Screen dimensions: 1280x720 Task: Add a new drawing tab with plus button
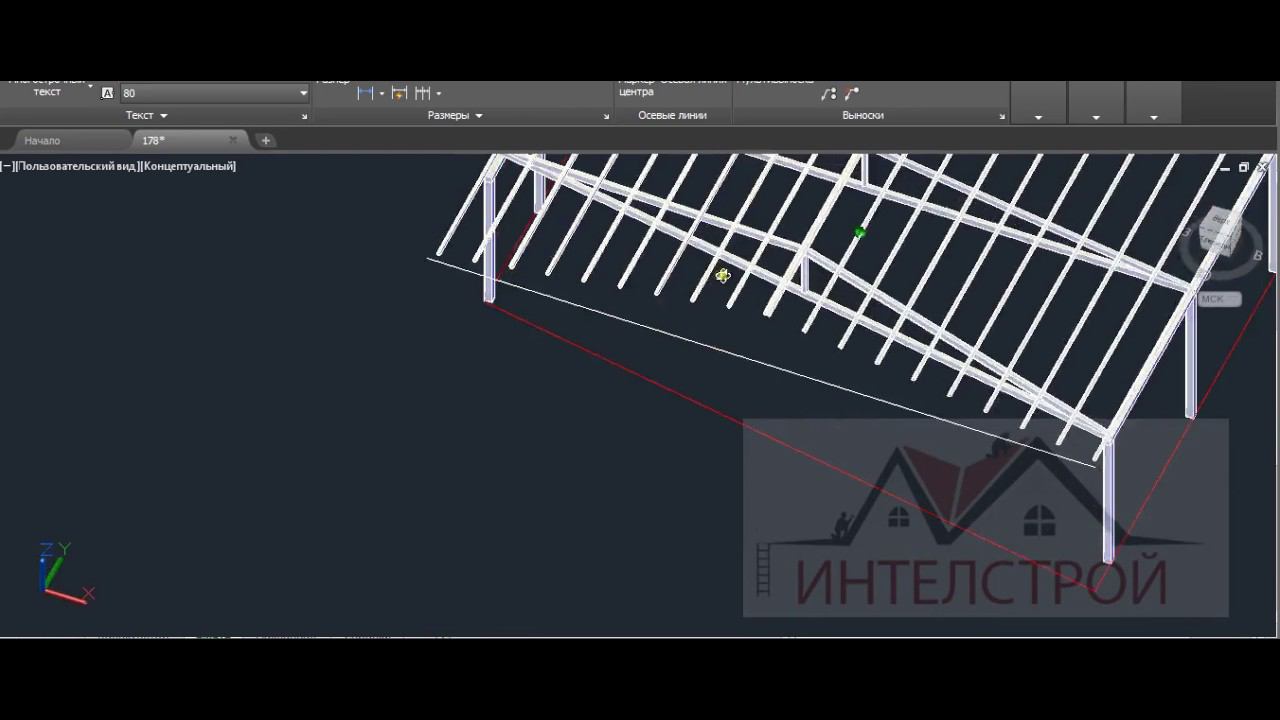[266, 141]
